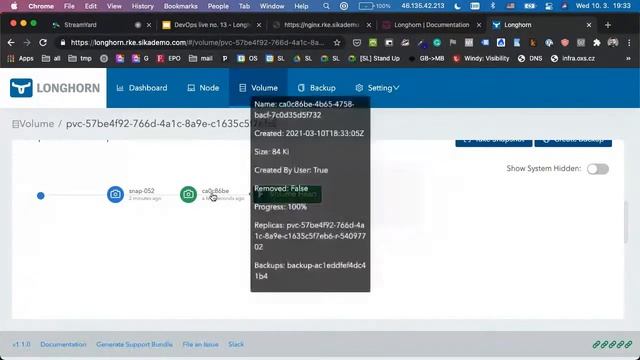Open the Chrome application menu
The width and height of the screenshot is (640, 360).
tap(41, 6)
